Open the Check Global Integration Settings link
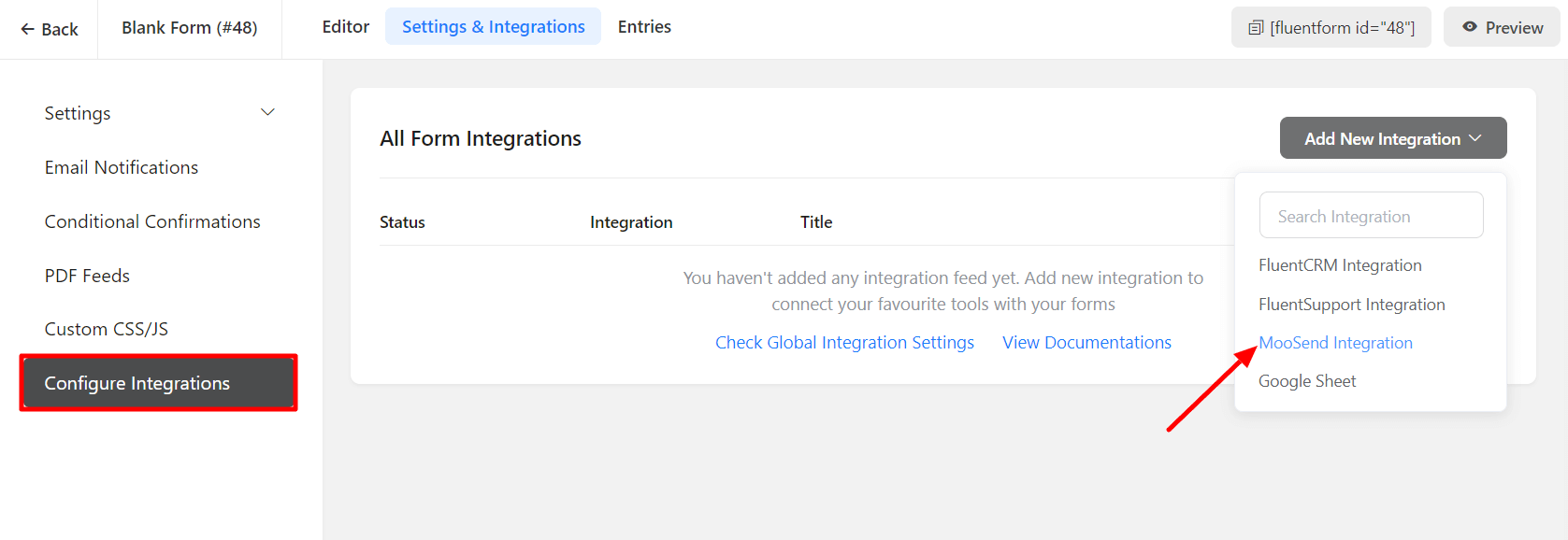This screenshot has height=540, width=1568. point(844,343)
